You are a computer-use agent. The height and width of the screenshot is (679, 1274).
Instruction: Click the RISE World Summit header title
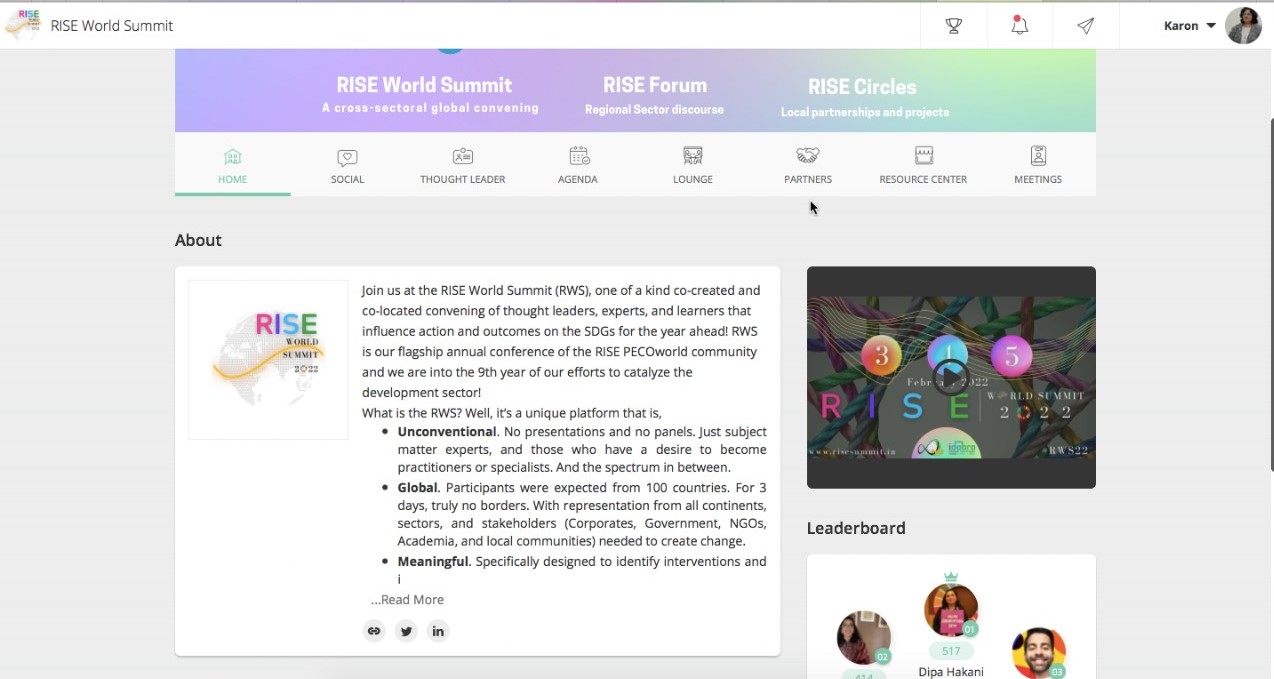pyautogui.click(x=112, y=26)
